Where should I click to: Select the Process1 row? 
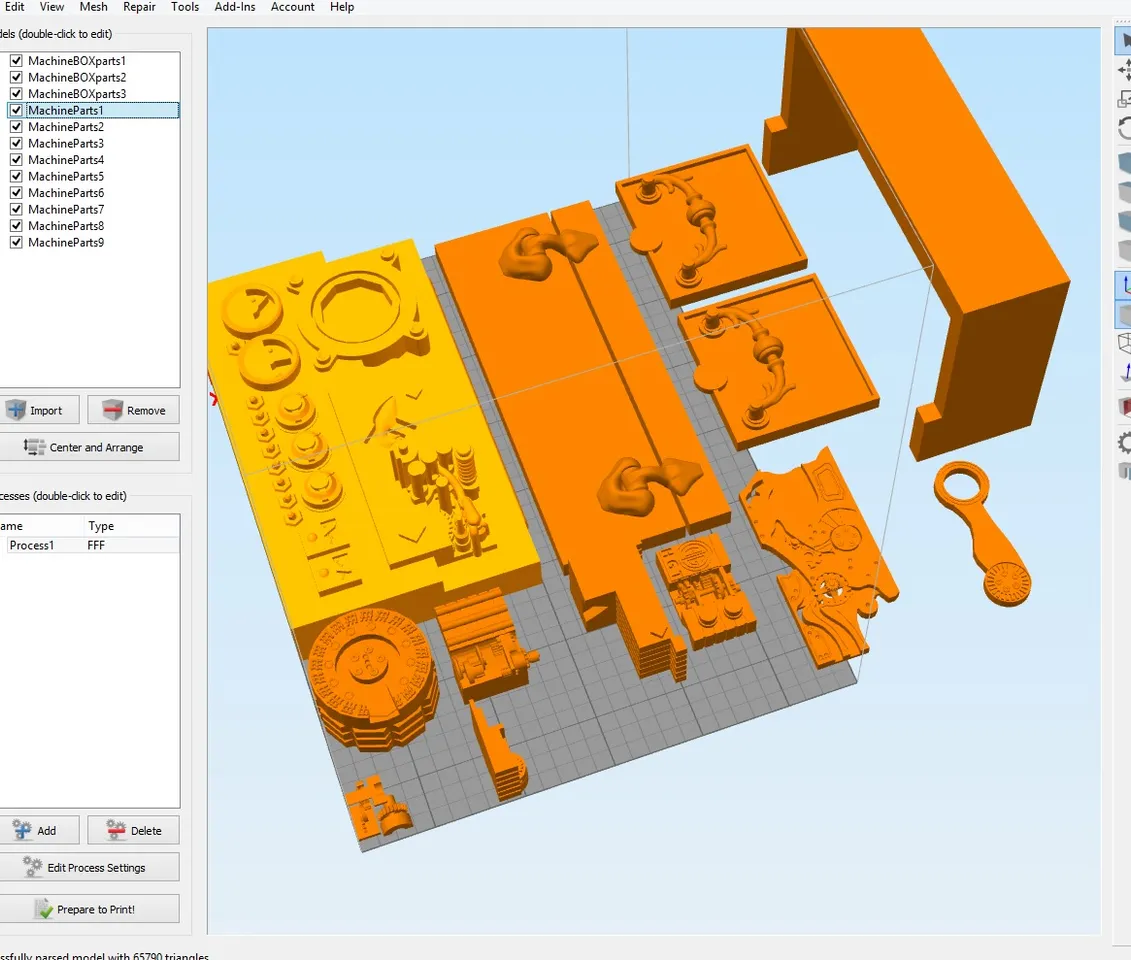[89, 545]
